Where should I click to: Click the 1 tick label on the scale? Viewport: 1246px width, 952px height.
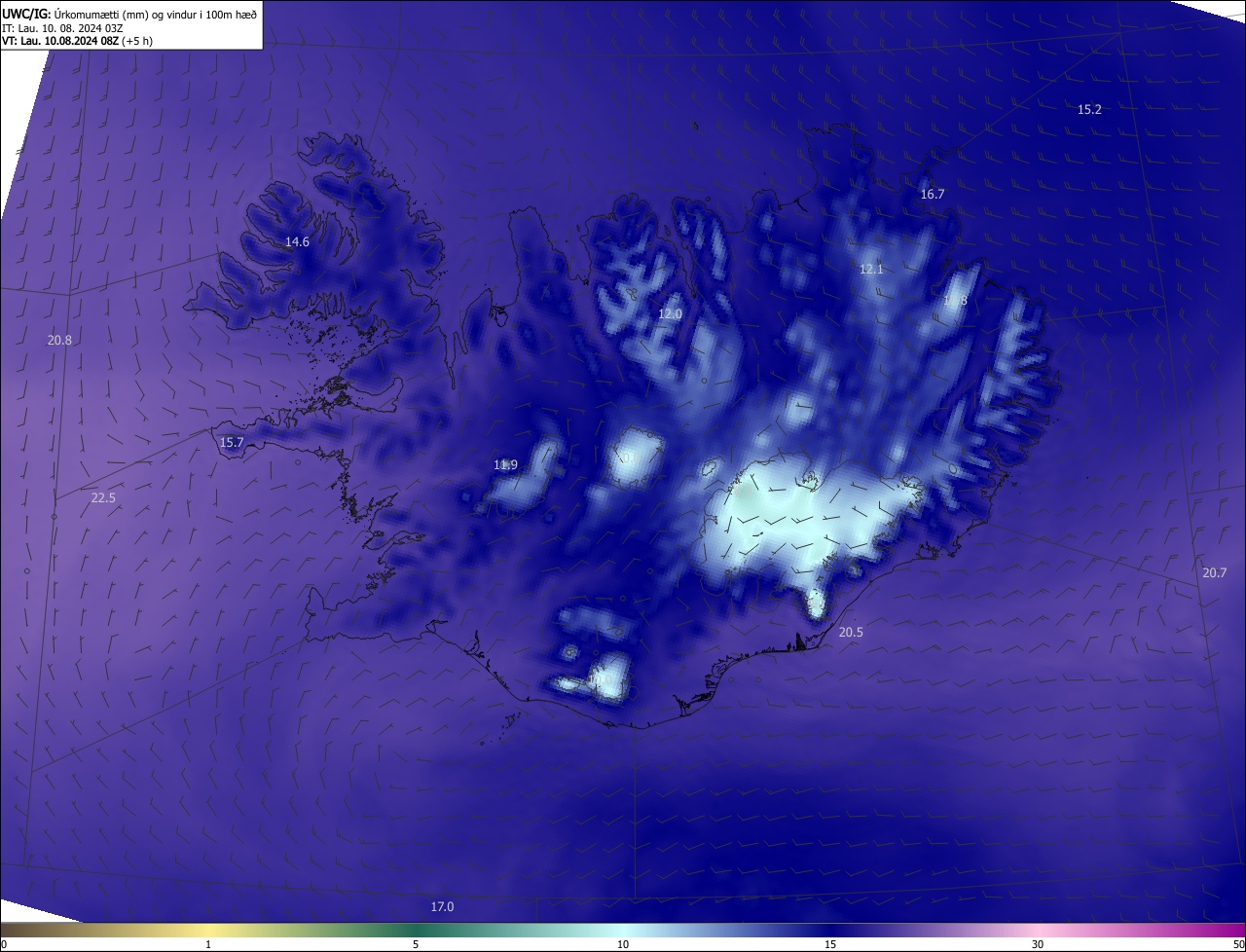click(208, 944)
